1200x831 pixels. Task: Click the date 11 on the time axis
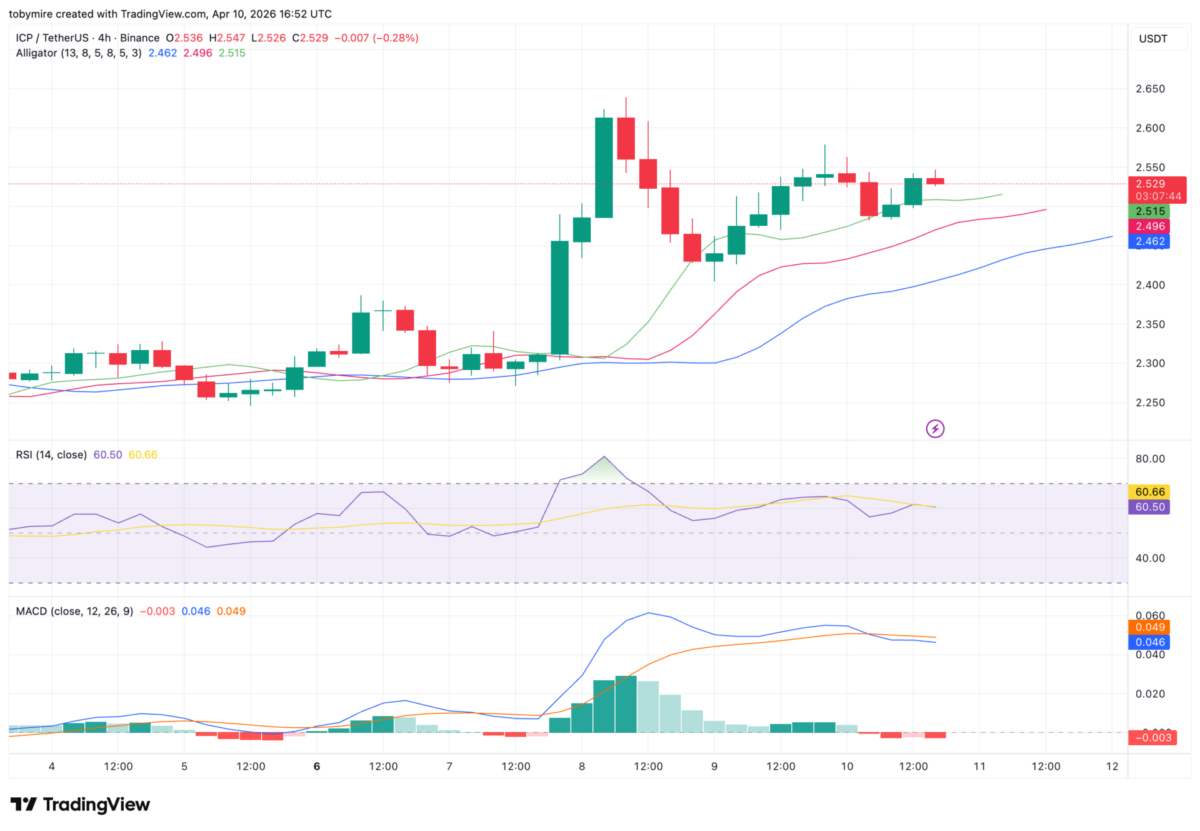pos(979,767)
